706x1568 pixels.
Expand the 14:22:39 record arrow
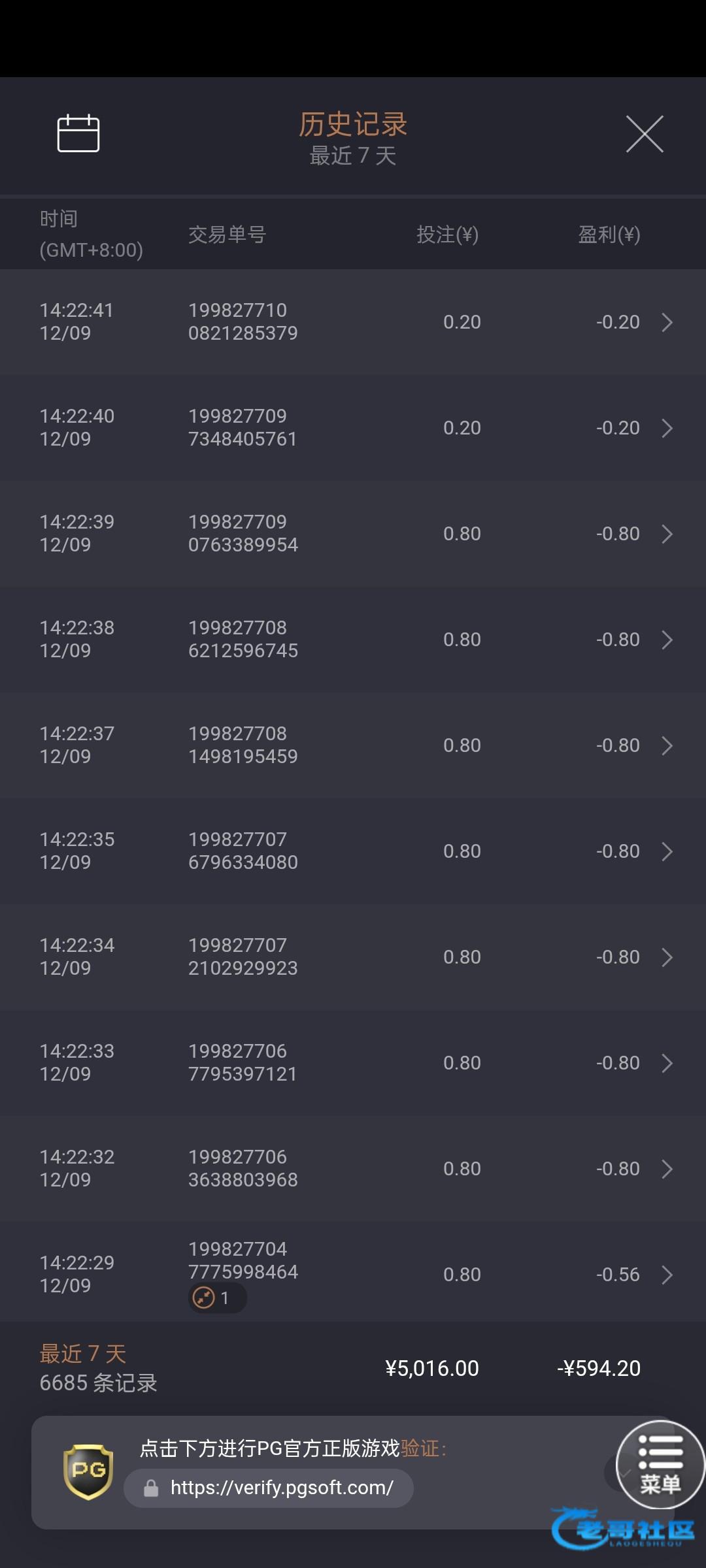[x=667, y=534]
